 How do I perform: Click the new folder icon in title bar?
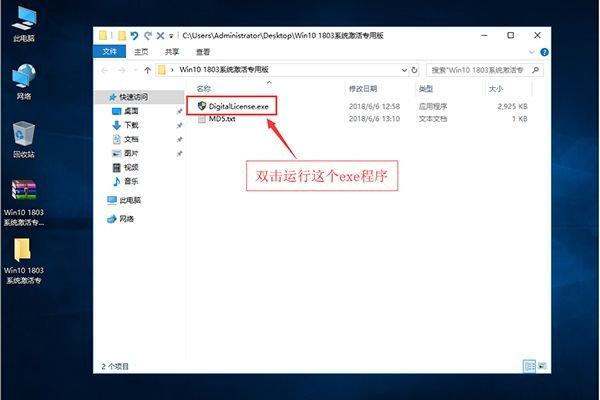click(x=122, y=36)
